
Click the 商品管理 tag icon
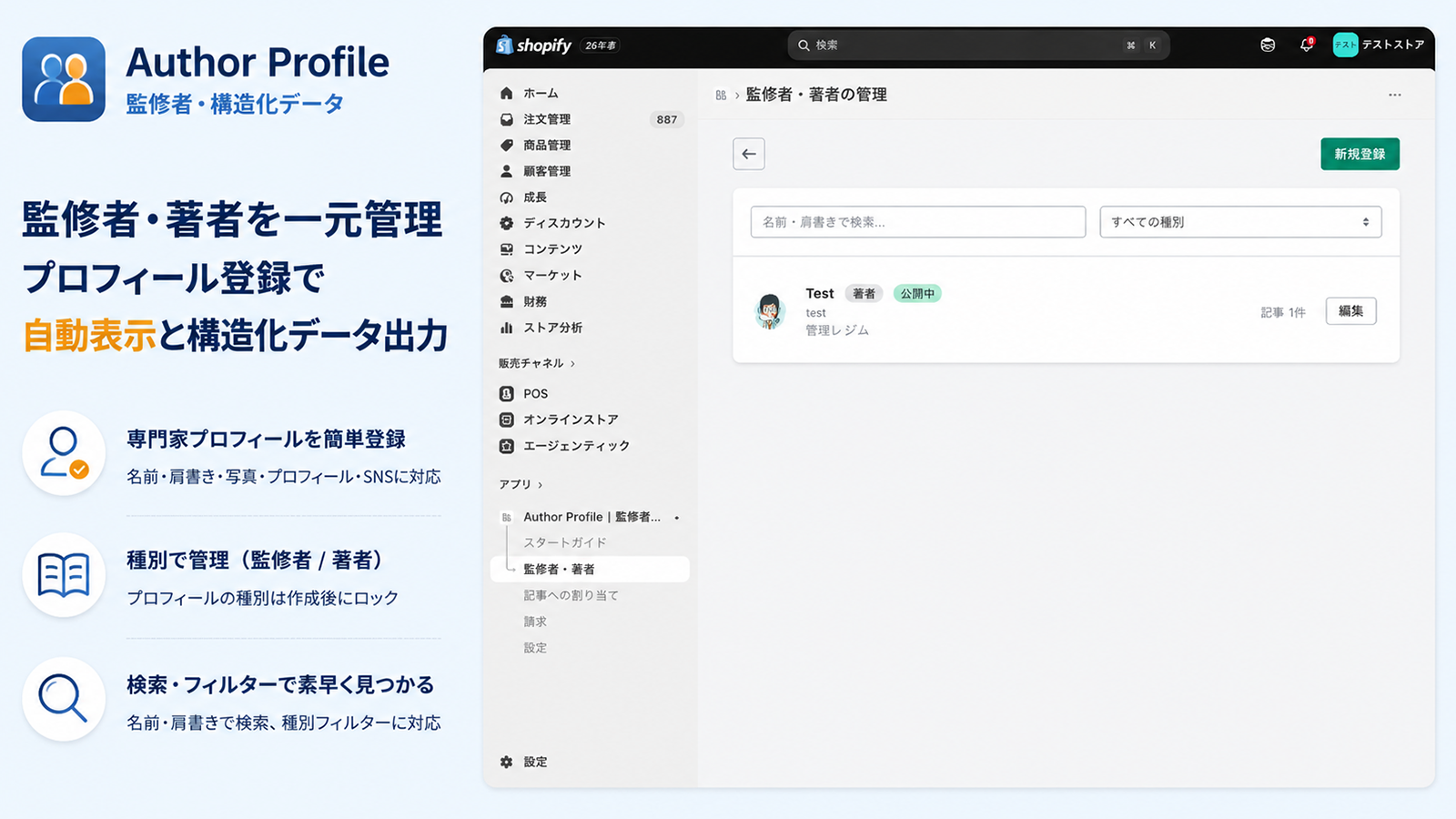coord(507,145)
